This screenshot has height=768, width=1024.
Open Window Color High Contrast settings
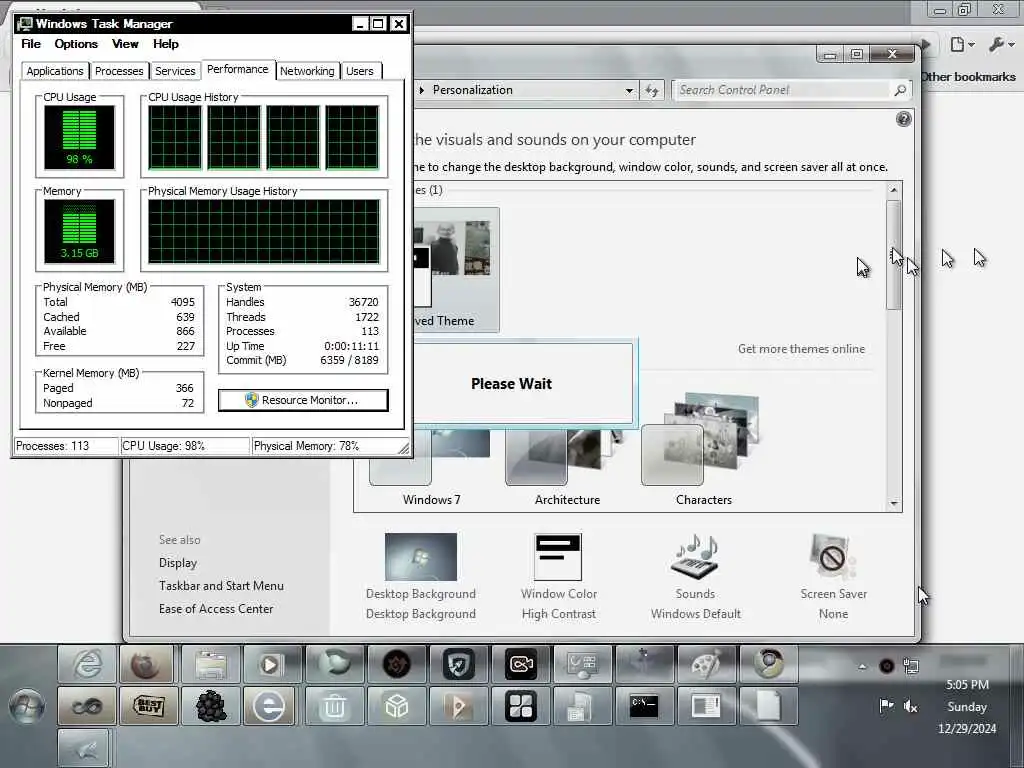[x=558, y=576]
